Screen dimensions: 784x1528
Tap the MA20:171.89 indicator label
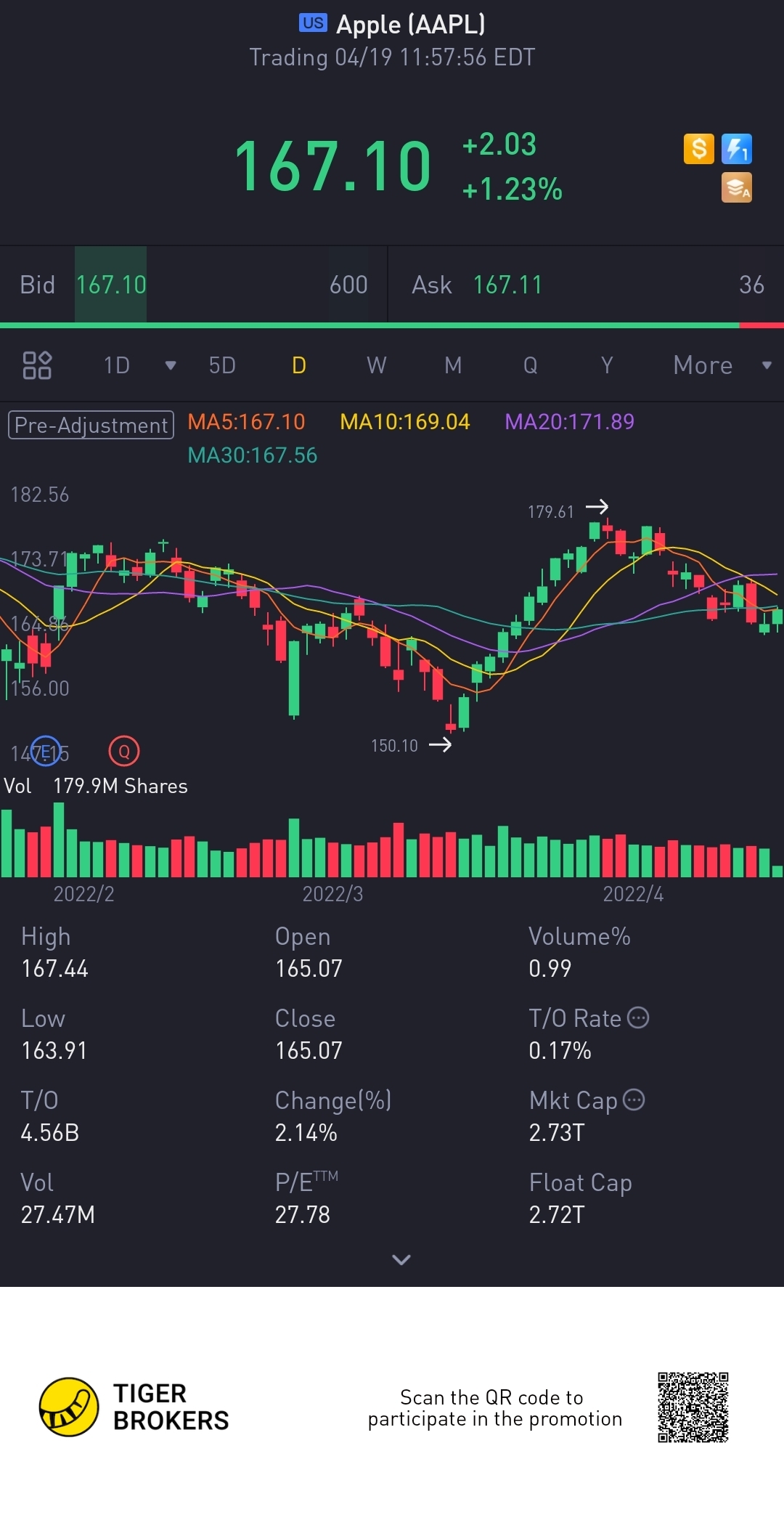[569, 422]
